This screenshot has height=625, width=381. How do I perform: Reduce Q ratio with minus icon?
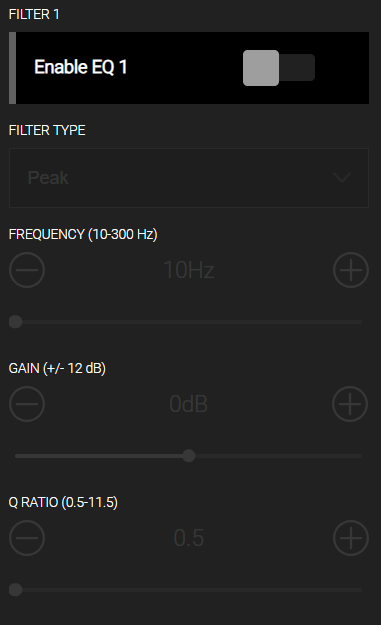pos(27,538)
